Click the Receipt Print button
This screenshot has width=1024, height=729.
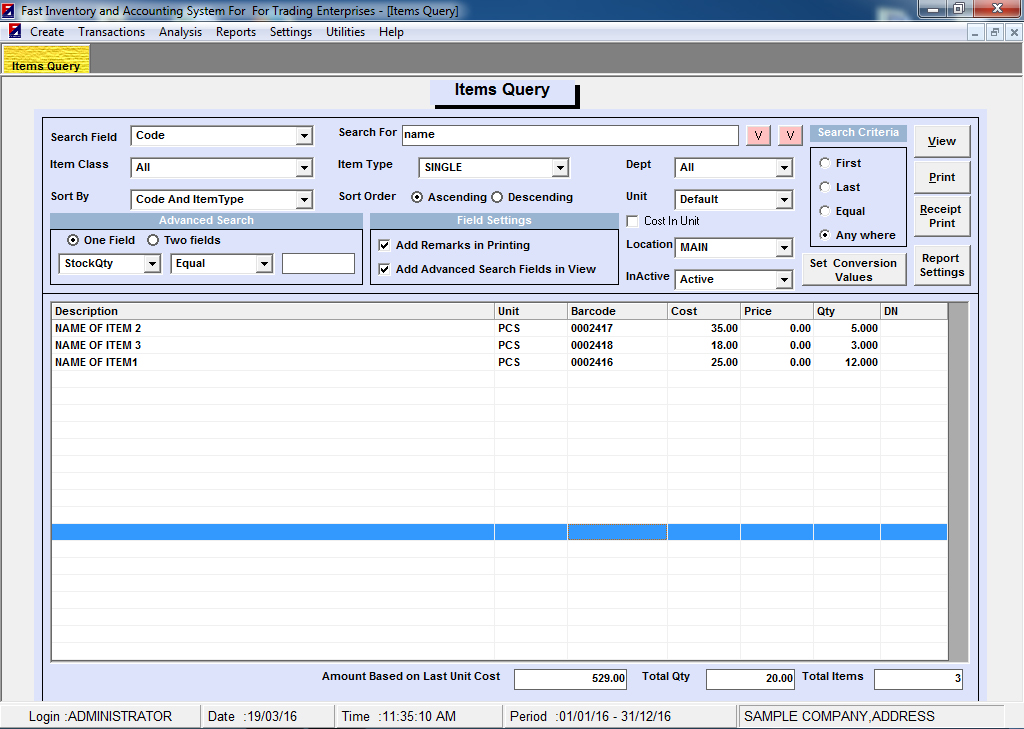(x=941, y=216)
